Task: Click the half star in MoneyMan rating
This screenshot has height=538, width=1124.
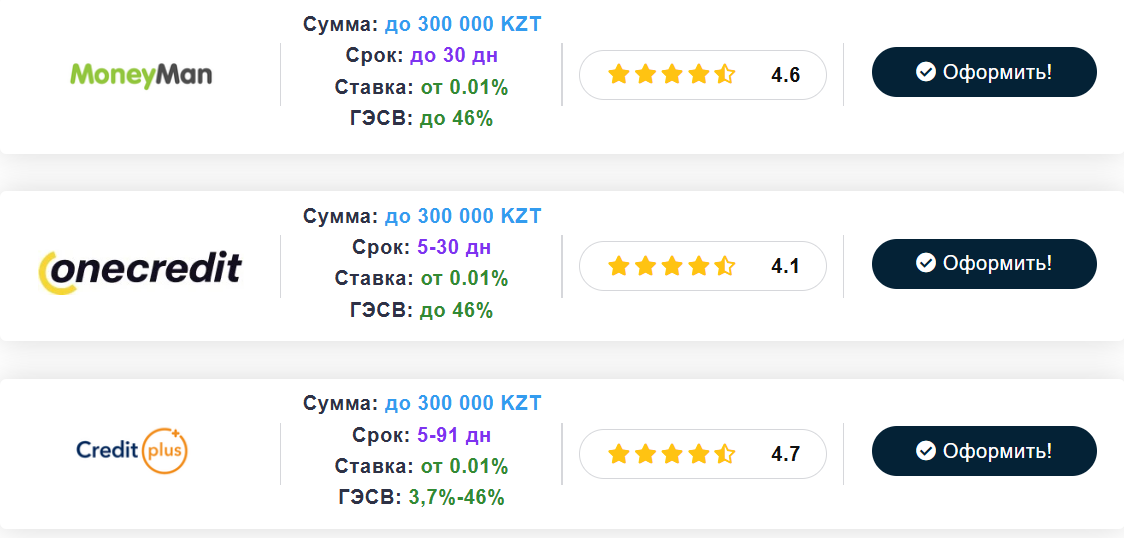Action: click(x=725, y=75)
